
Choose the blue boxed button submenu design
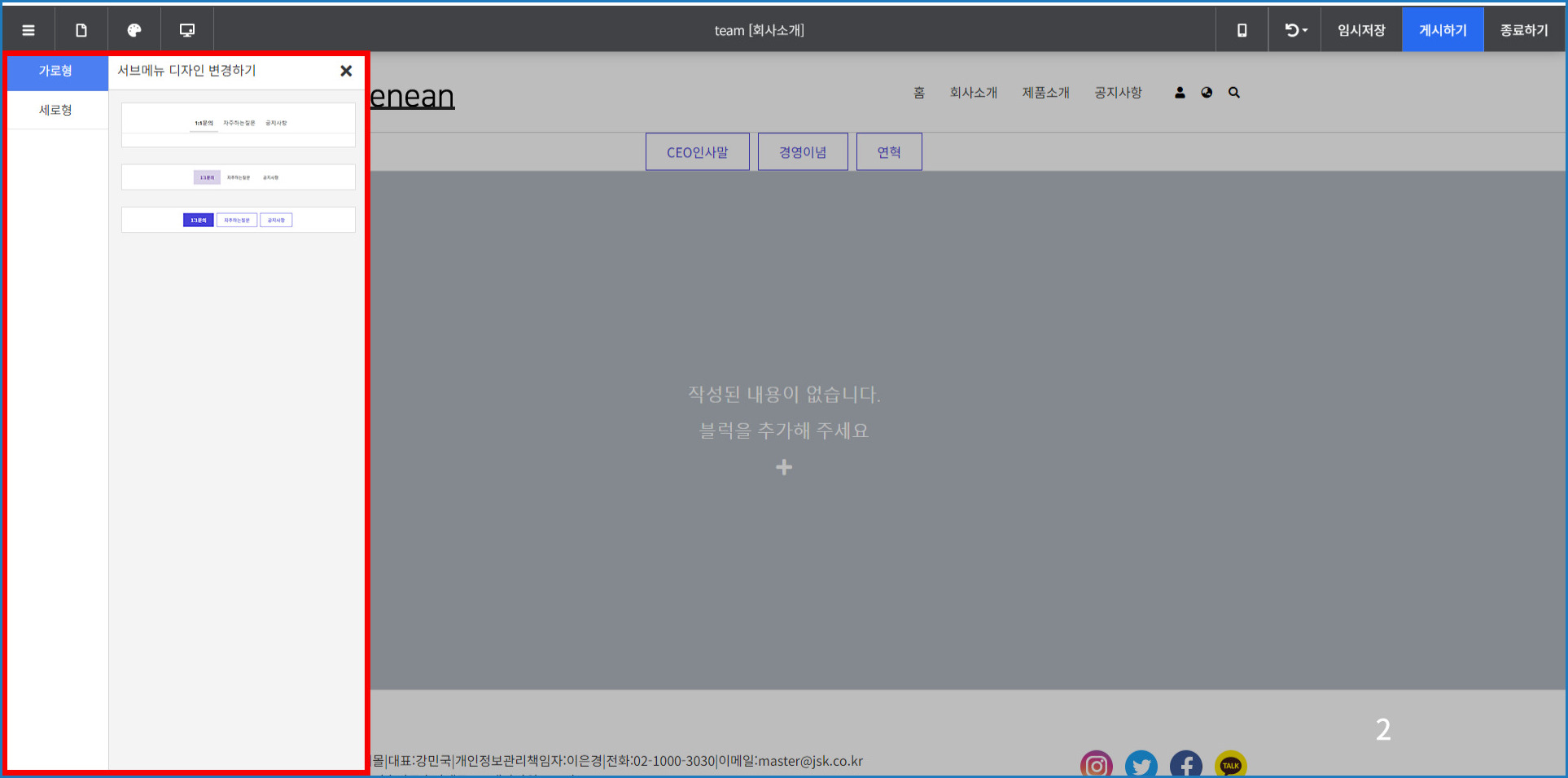coord(239,220)
